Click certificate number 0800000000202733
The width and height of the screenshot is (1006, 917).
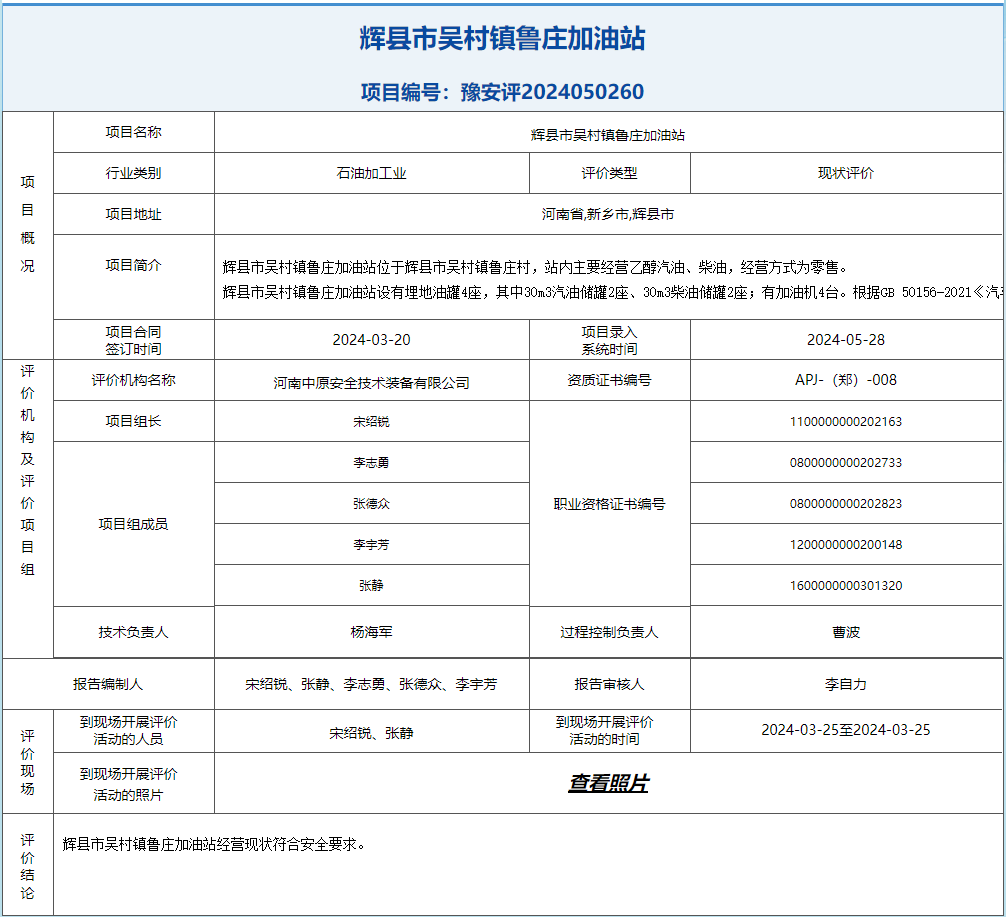pos(846,463)
